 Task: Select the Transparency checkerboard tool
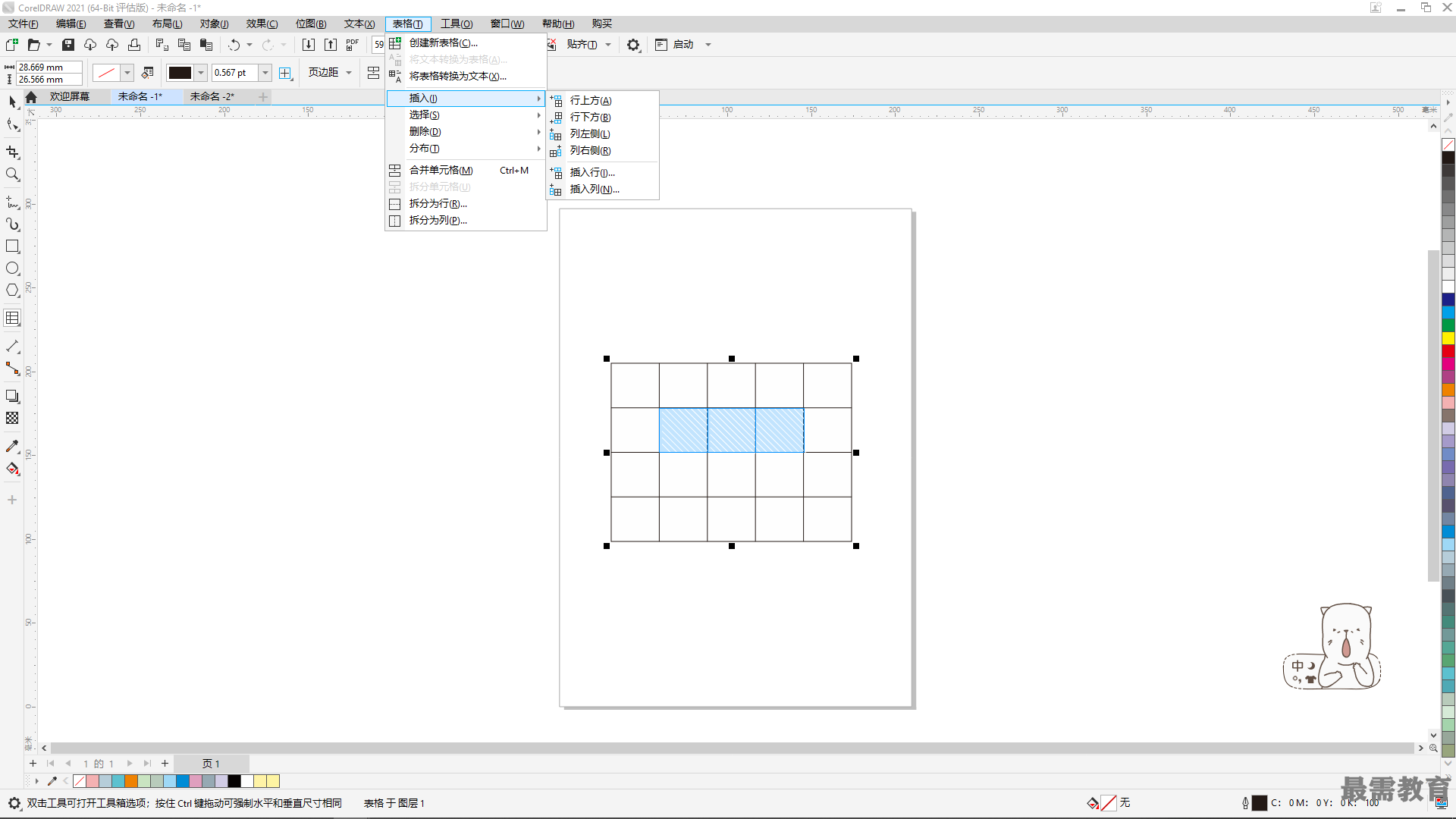click(x=12, y=418)
